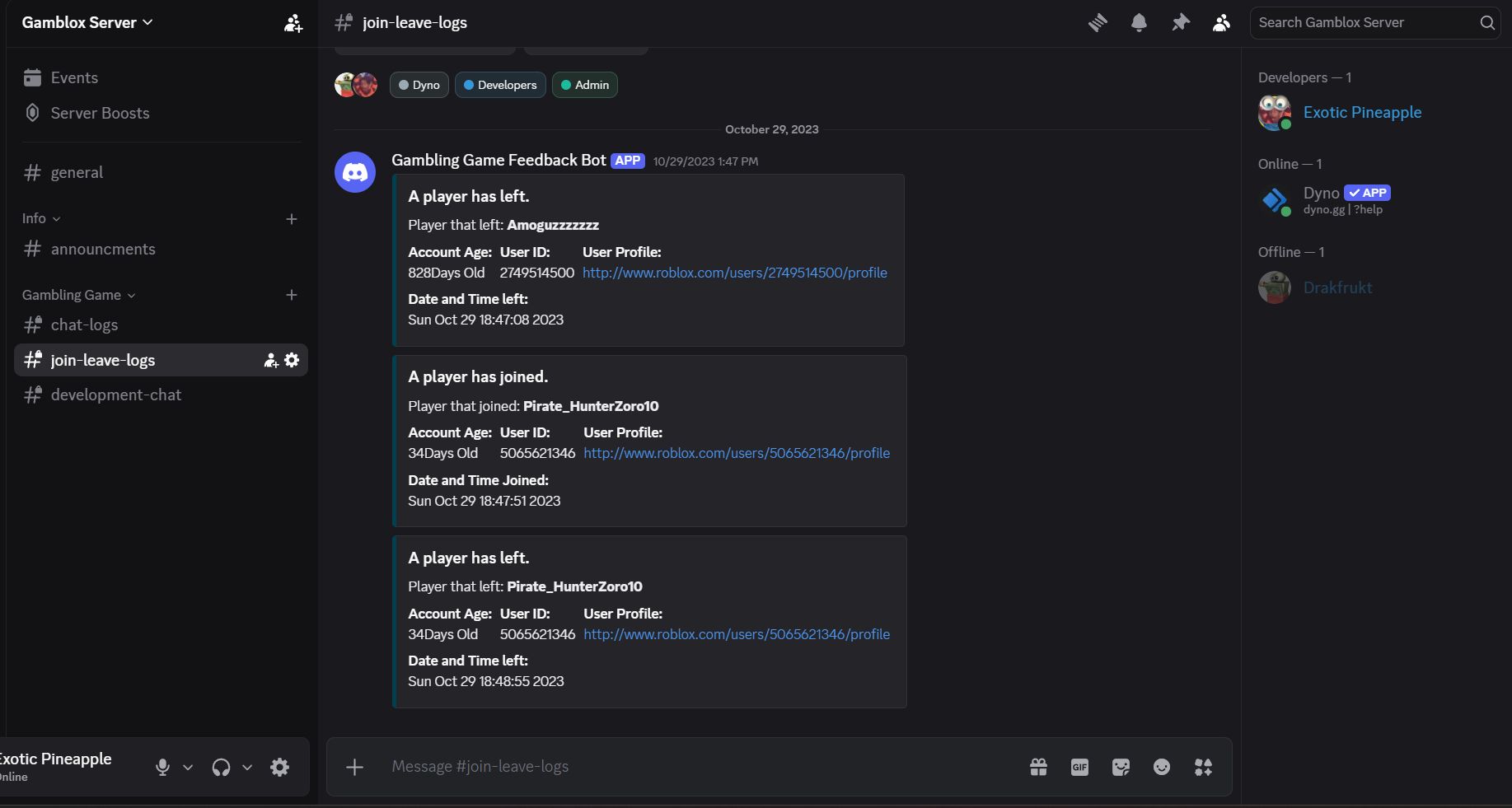1512x808 pixels.
Task: Click Exotic Pineapple's avatar in member list
Action: (x=1275, y=113)
